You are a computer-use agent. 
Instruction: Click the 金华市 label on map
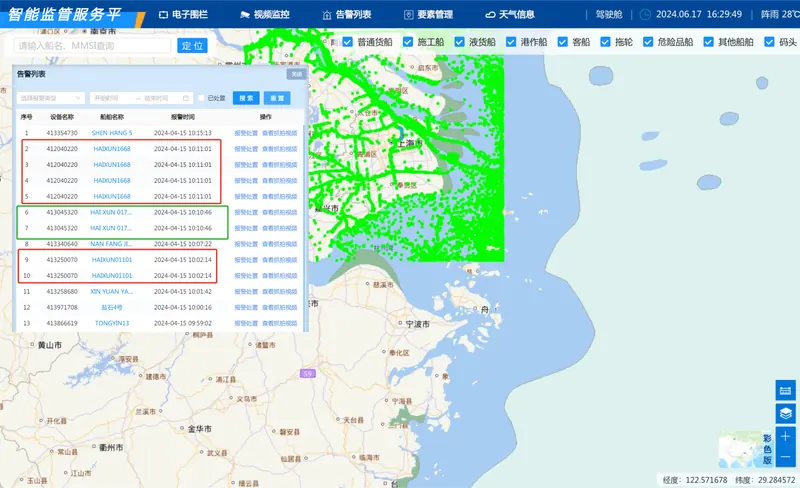tap(199, 429)
